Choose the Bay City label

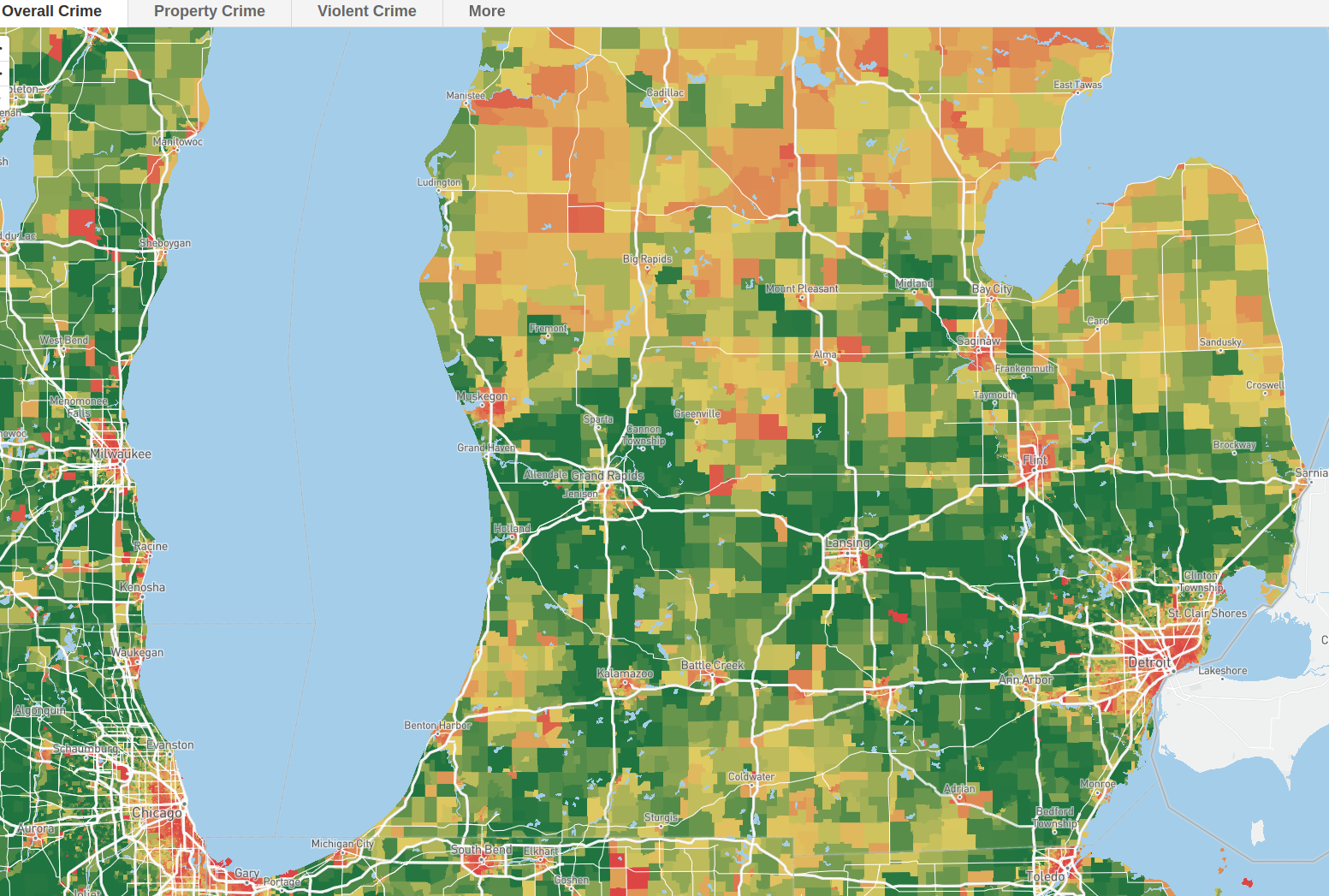992,289
